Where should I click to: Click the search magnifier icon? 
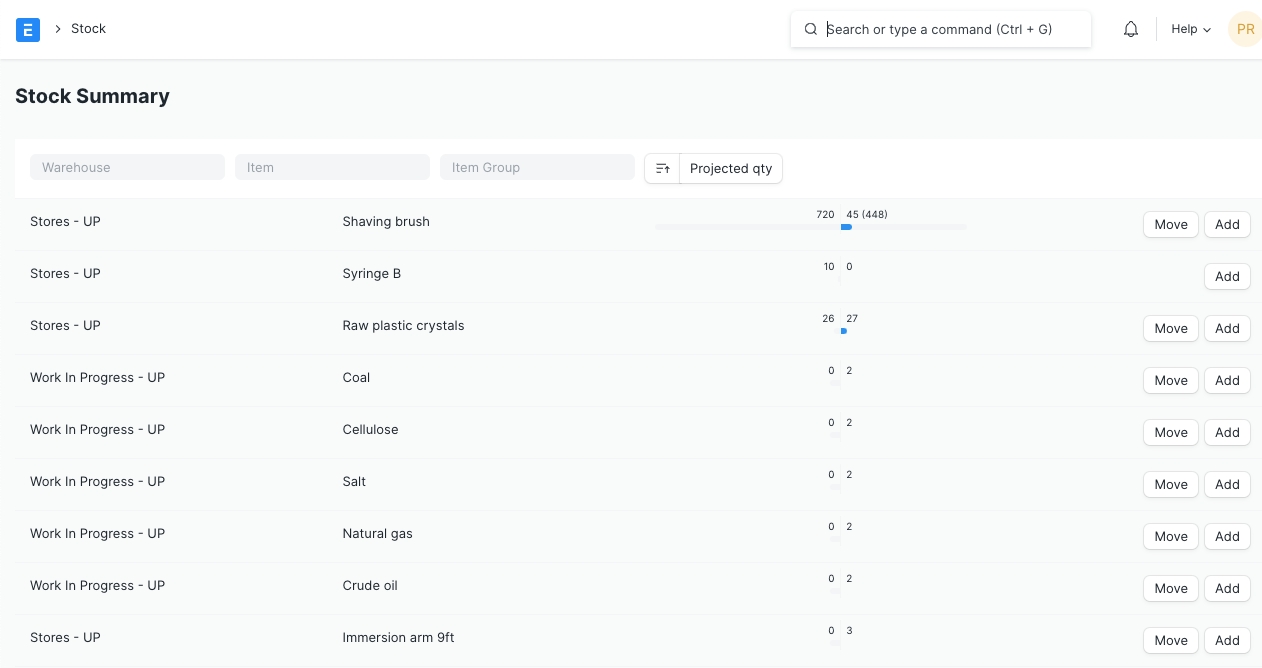pyautogui.click(x=811, y=29)
